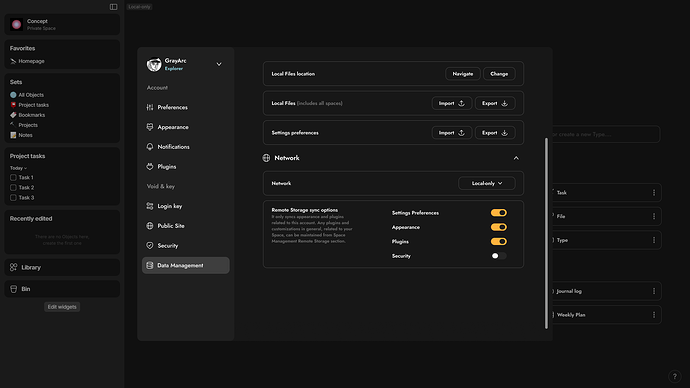Click the Notes set icon
Image resolution: width=690 pixels, height=388 pixels.
point(13,135)
